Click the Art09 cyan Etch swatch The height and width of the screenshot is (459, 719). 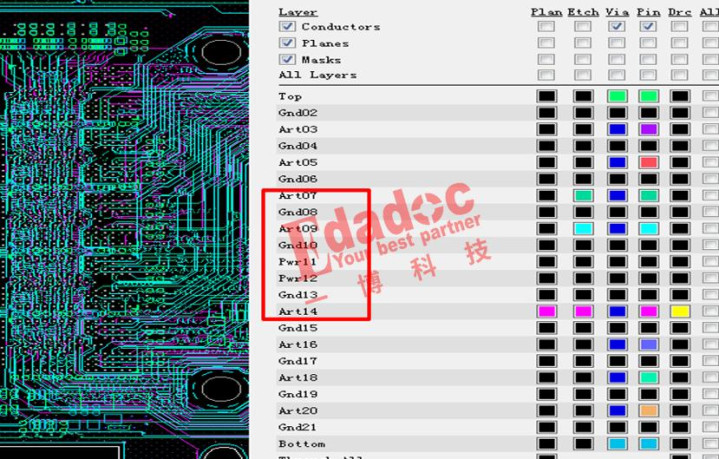point(583,229)
